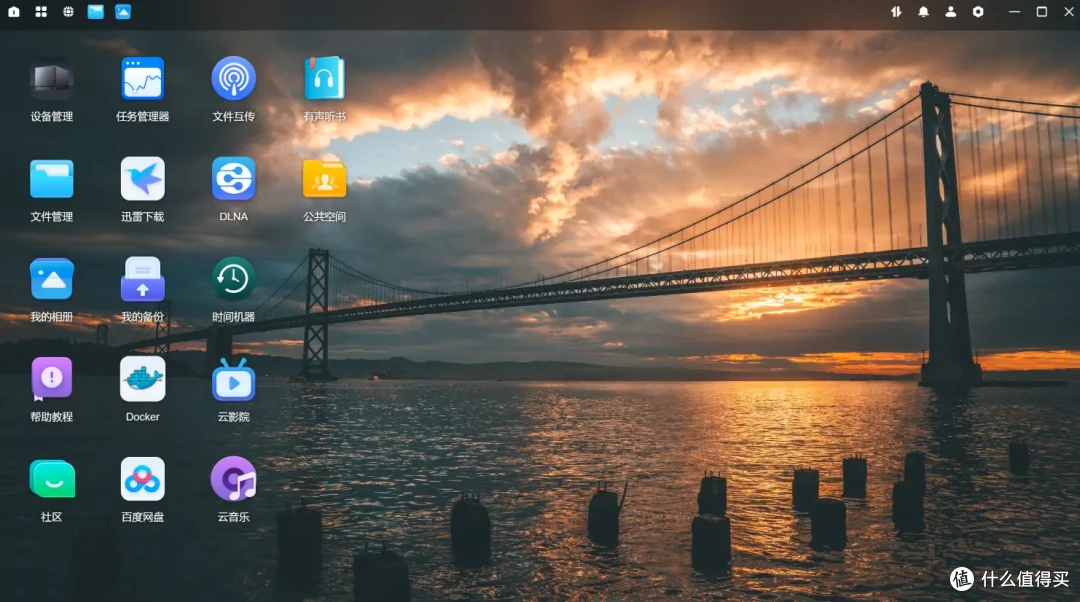Click the home icon in top bar
Viewport: 1080px width, 602px height.
coord(14,12)
